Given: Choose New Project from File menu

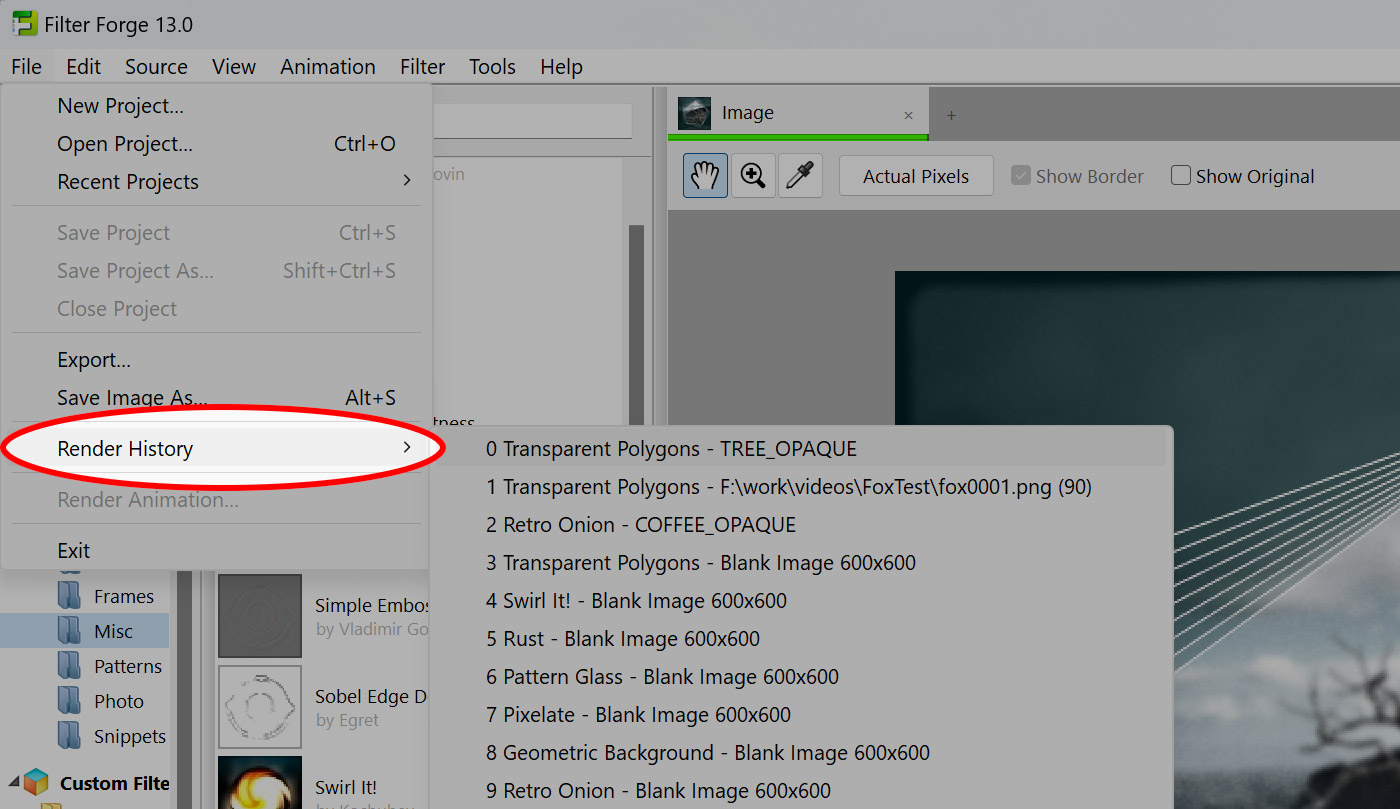Looking at the screenshot, I should (x=216, y=106).
